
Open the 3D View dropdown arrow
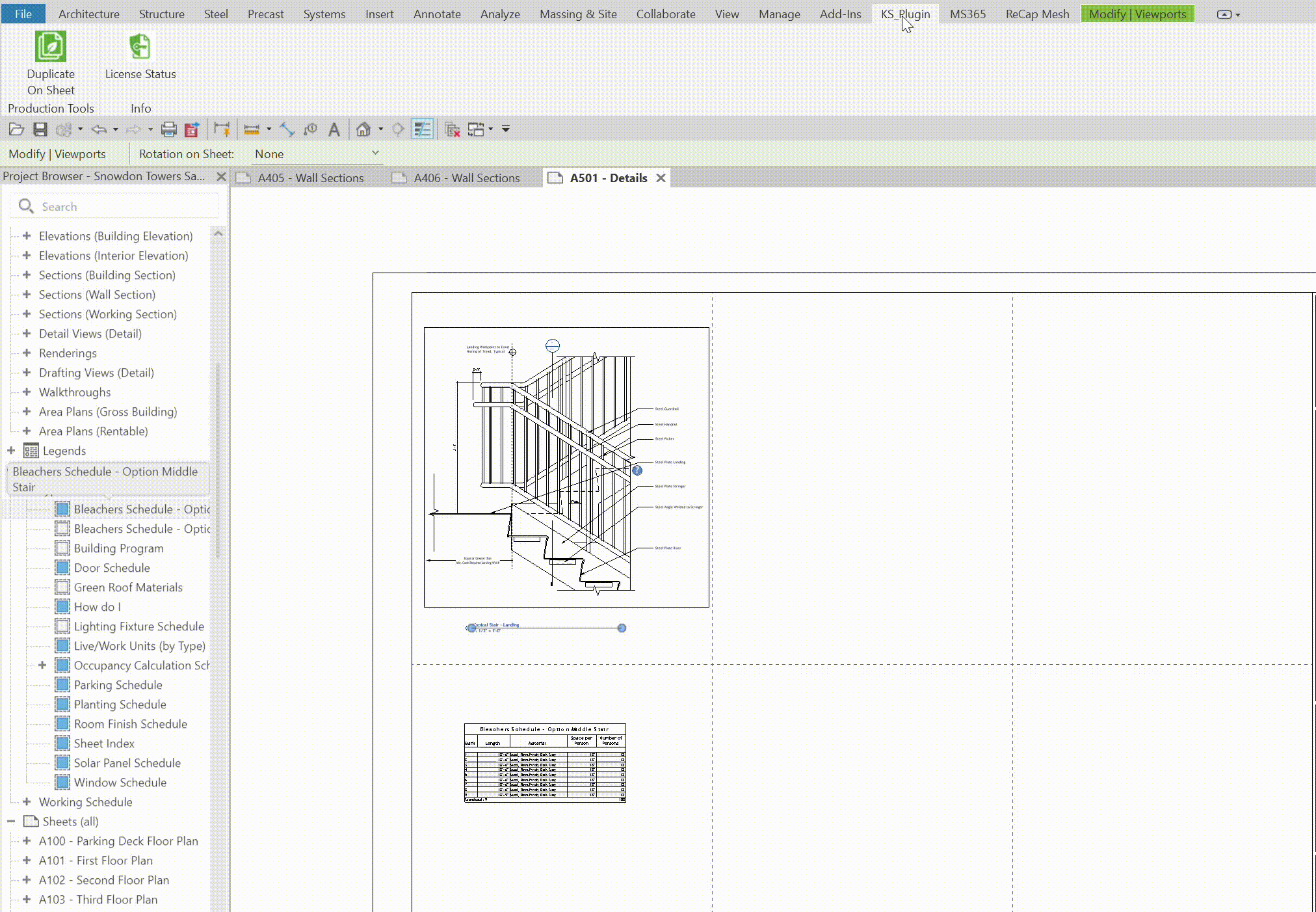[380, 129]
